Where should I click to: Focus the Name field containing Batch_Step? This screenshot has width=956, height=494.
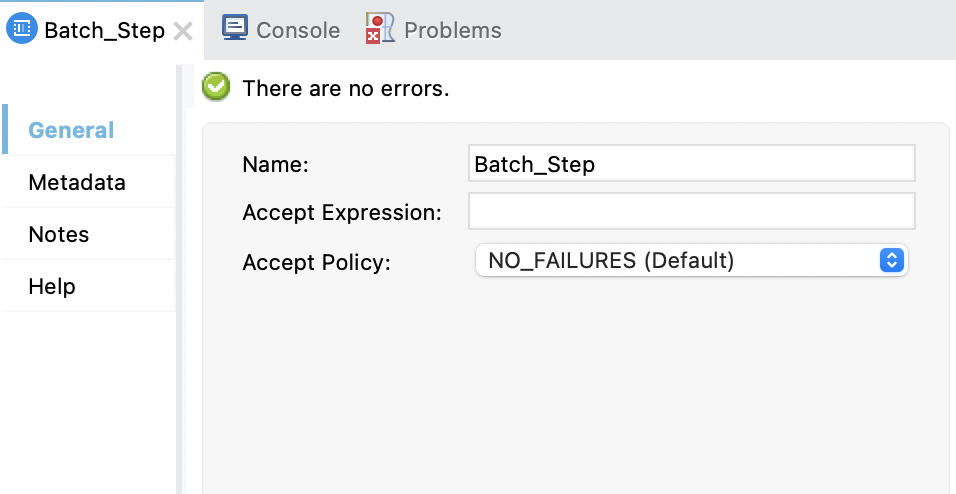[691, 164]
